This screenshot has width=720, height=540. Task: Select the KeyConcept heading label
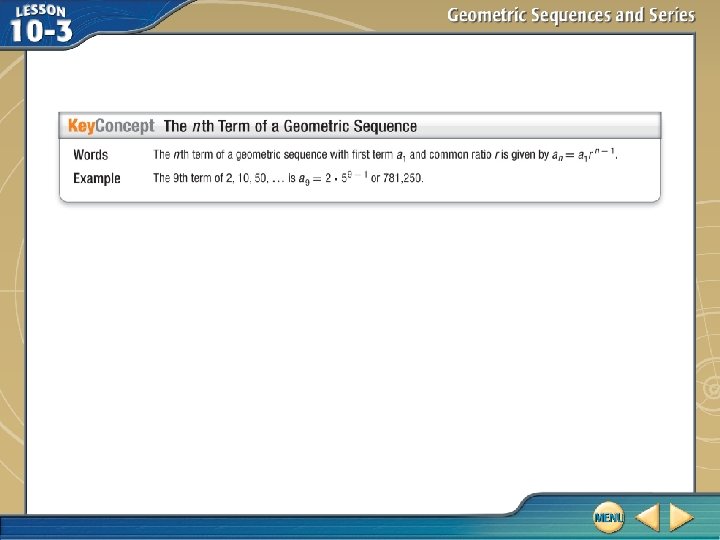tap(111, 126)
